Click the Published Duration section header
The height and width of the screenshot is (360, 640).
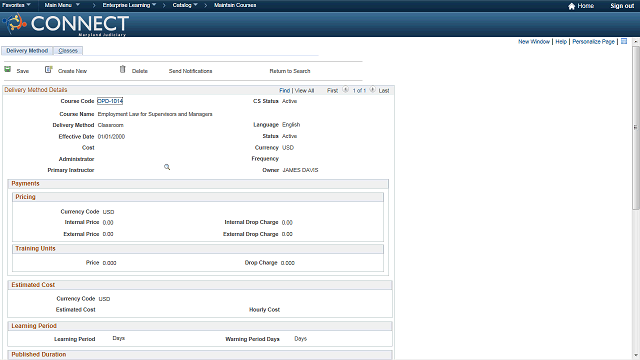click(200, 354)
